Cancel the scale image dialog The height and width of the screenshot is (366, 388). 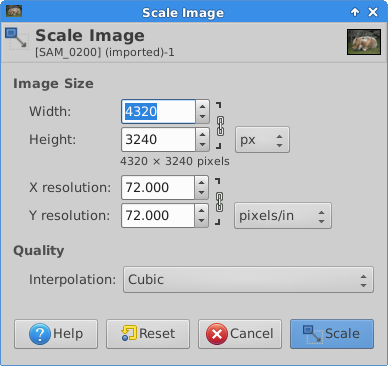(240, 334)
